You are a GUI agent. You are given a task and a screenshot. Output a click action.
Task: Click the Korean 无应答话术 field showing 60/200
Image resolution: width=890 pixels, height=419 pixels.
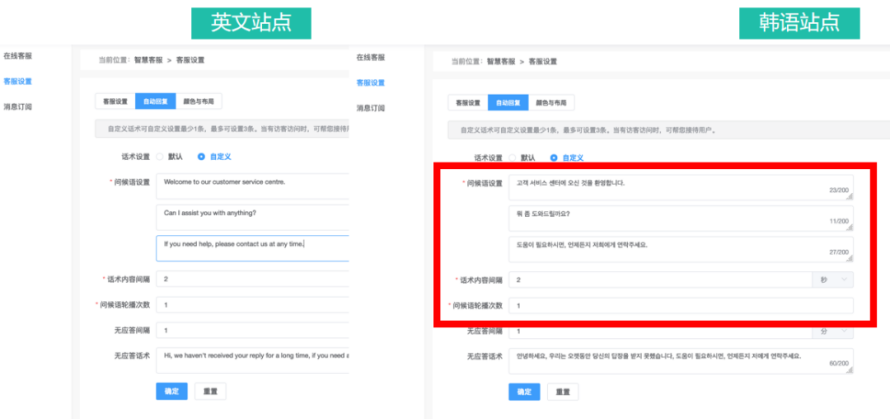pyautogui.click(x=681, y=361)
